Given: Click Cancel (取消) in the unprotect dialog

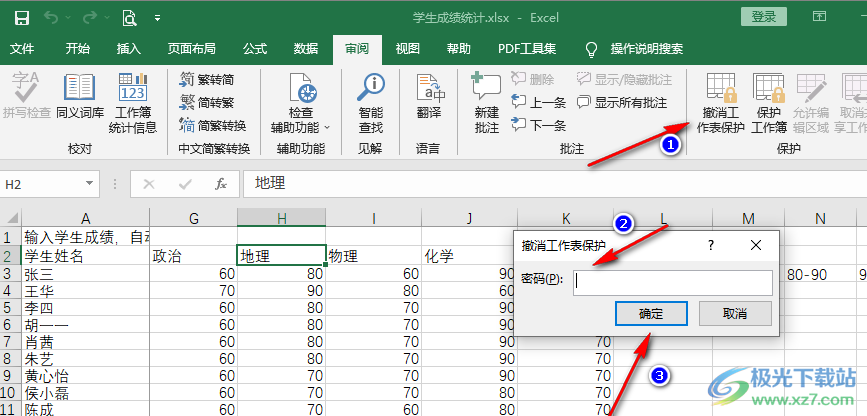Looking at the screenshot, I should coord(734,313).
